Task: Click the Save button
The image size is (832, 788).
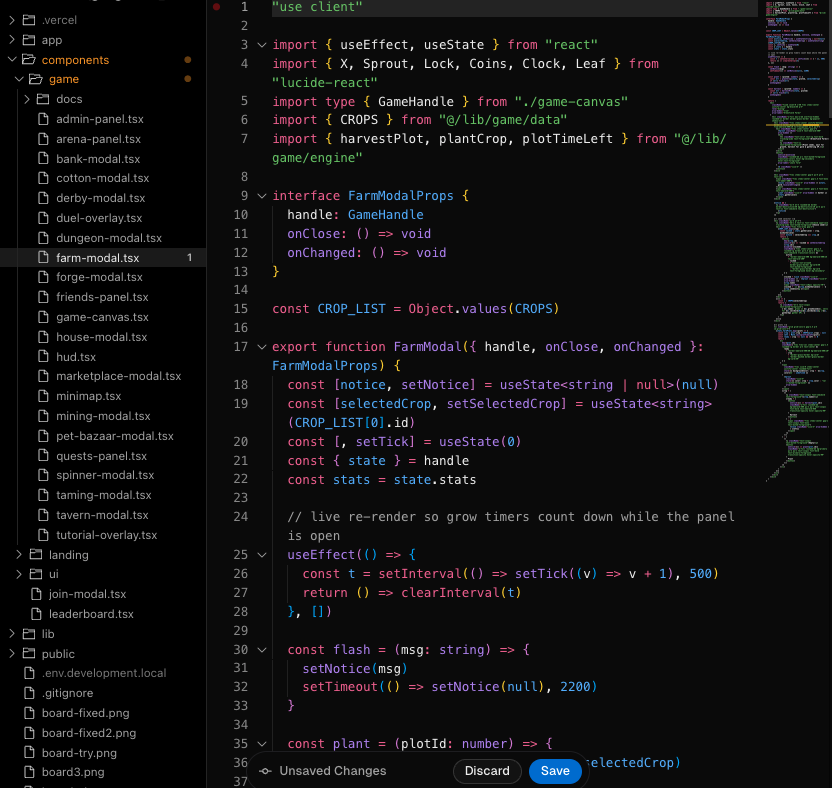Action: pyautogui.click(x=555, y=771)
